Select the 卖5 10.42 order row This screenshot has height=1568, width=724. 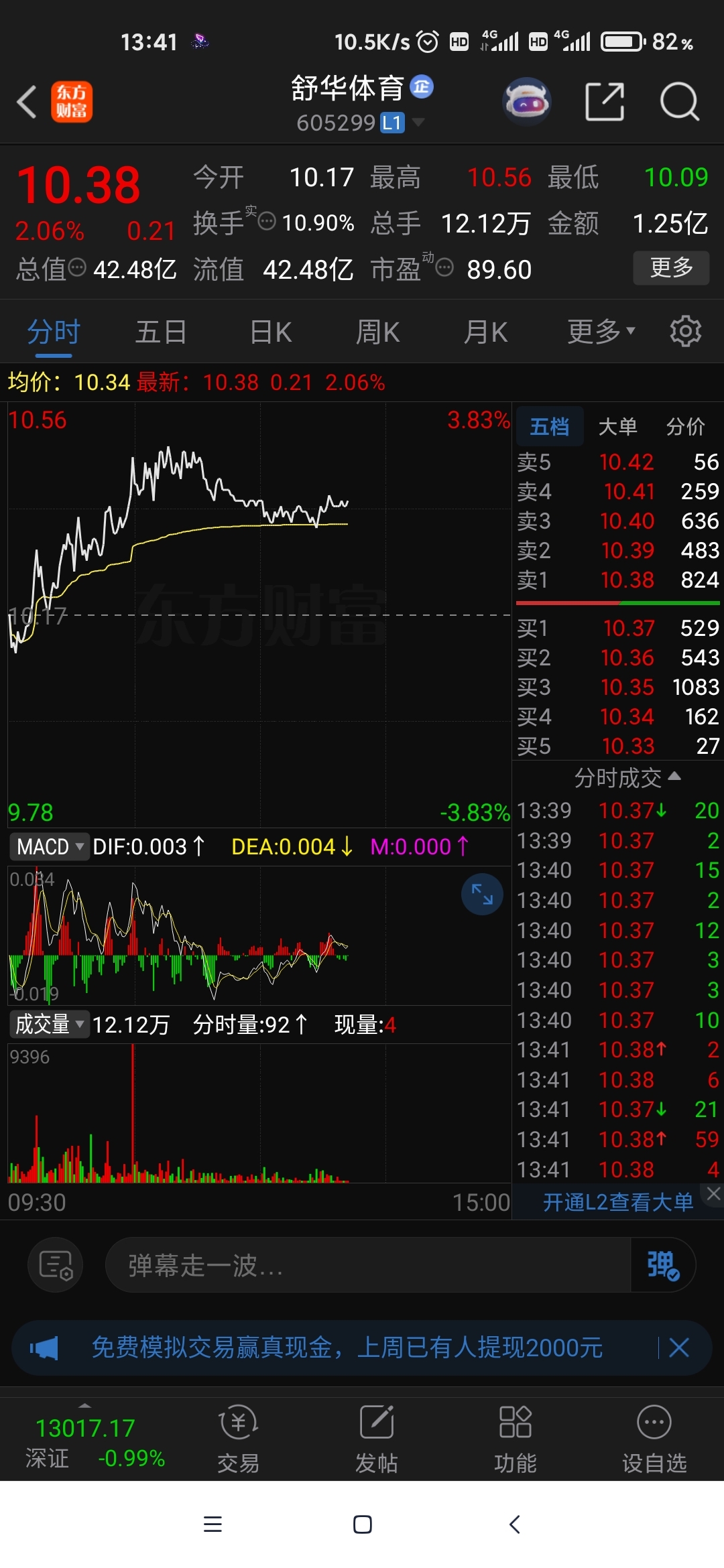(617, 462)
